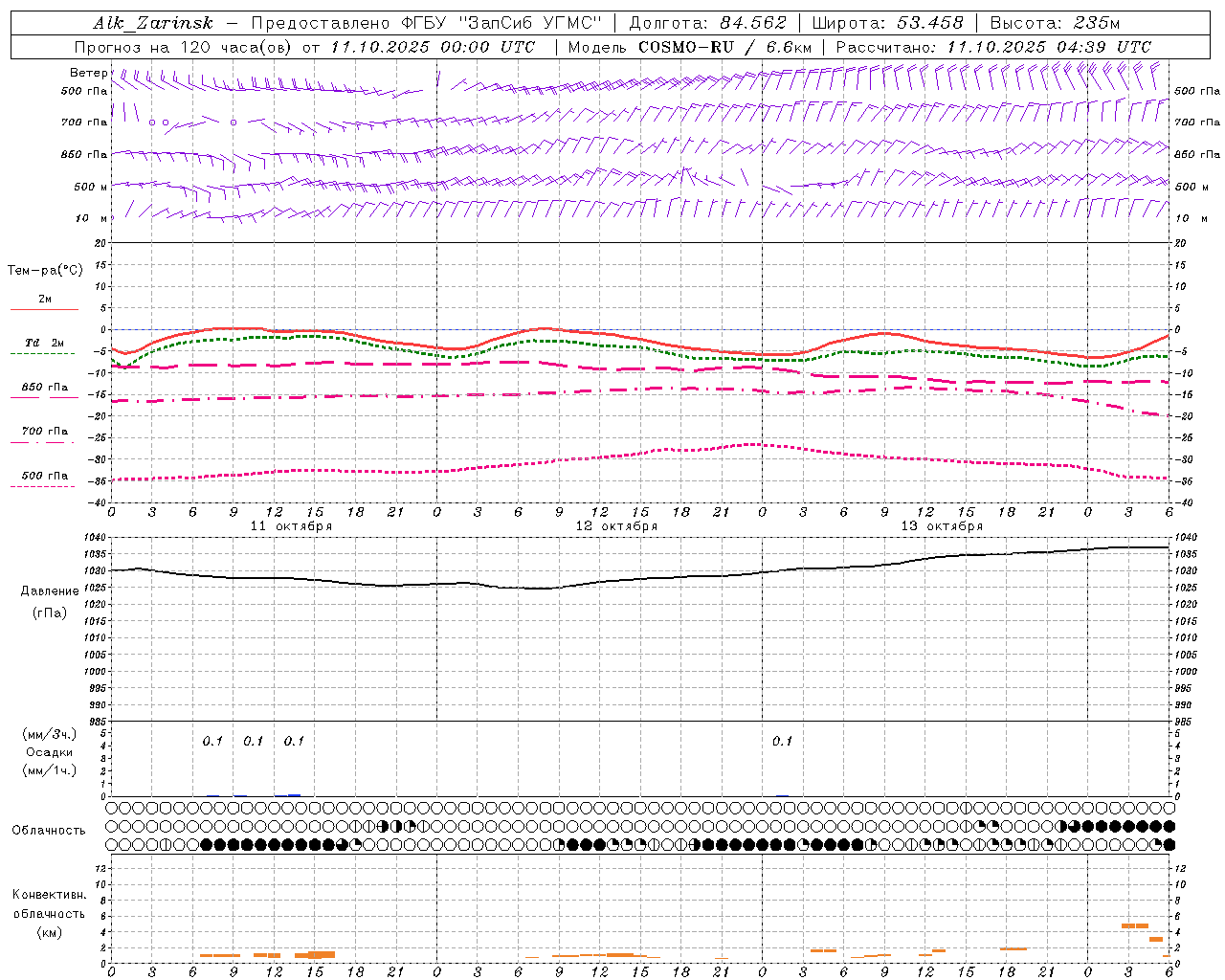This screenshot has height=980, width=1225.
Task: Click the 'Td 2м' dew point legend entry
Action: tap(44, 343)
